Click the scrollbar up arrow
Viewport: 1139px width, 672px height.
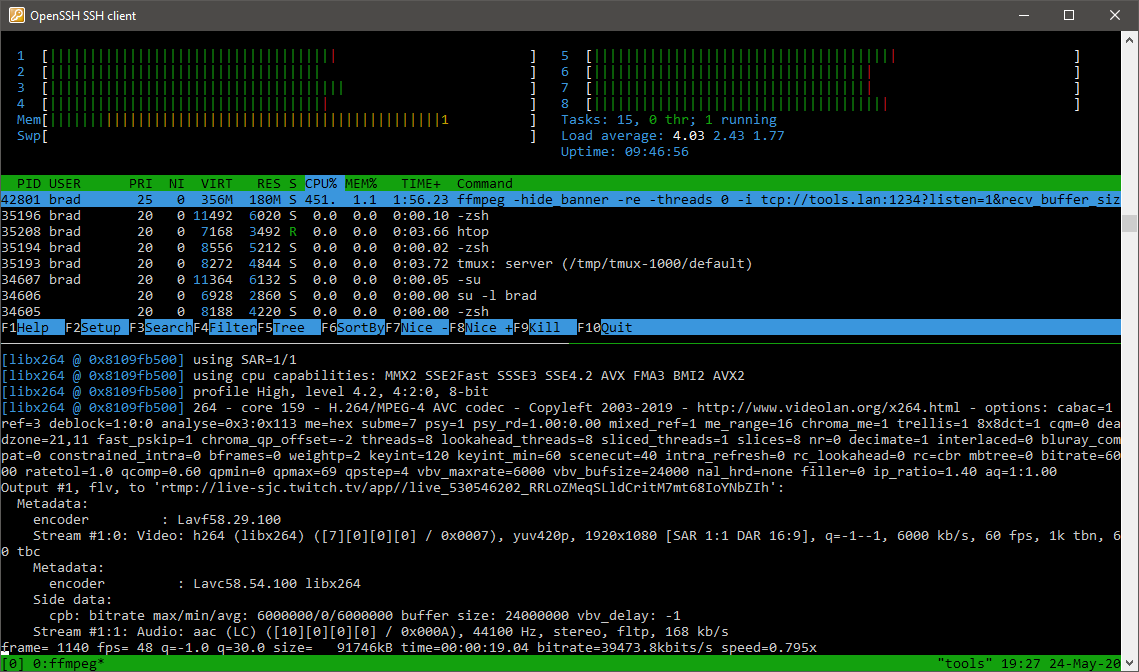(1129, 41)
